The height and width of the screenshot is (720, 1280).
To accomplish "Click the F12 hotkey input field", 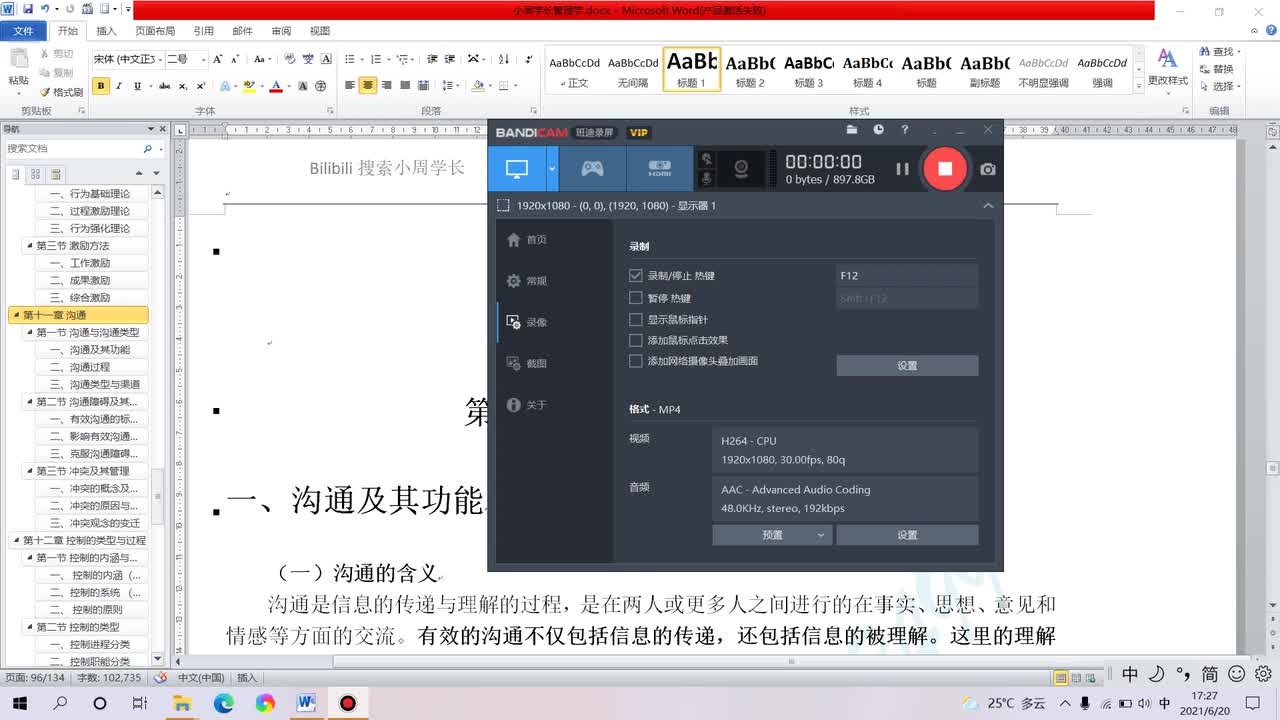I will point(907,275).
